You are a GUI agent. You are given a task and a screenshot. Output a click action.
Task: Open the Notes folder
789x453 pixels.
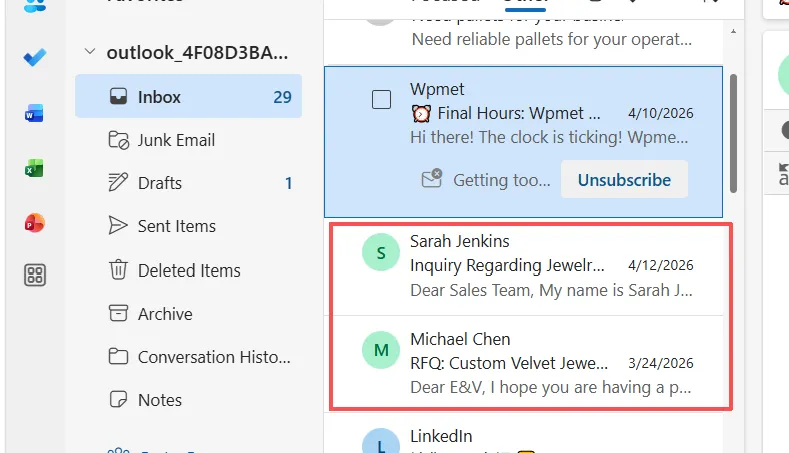click(160, 400)
